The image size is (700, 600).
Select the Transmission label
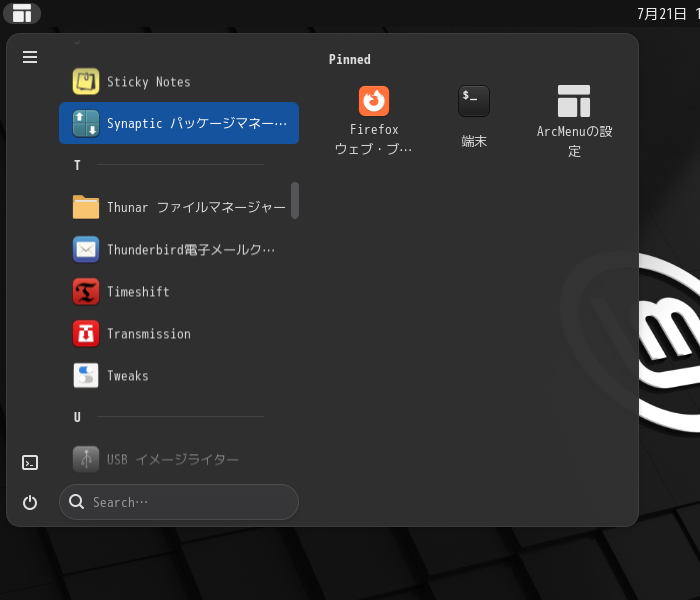(x=149, y=333)
